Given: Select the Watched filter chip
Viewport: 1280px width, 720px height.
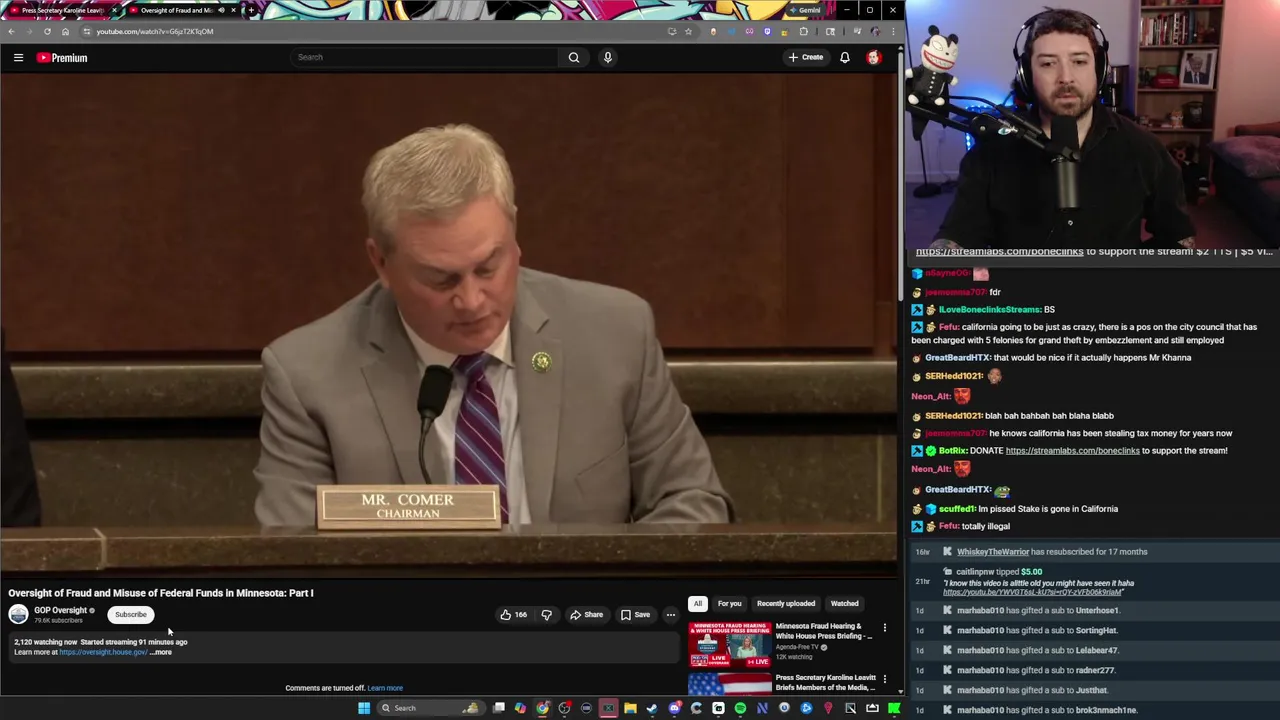Looking at the screenshot, I should click(844, 603).
